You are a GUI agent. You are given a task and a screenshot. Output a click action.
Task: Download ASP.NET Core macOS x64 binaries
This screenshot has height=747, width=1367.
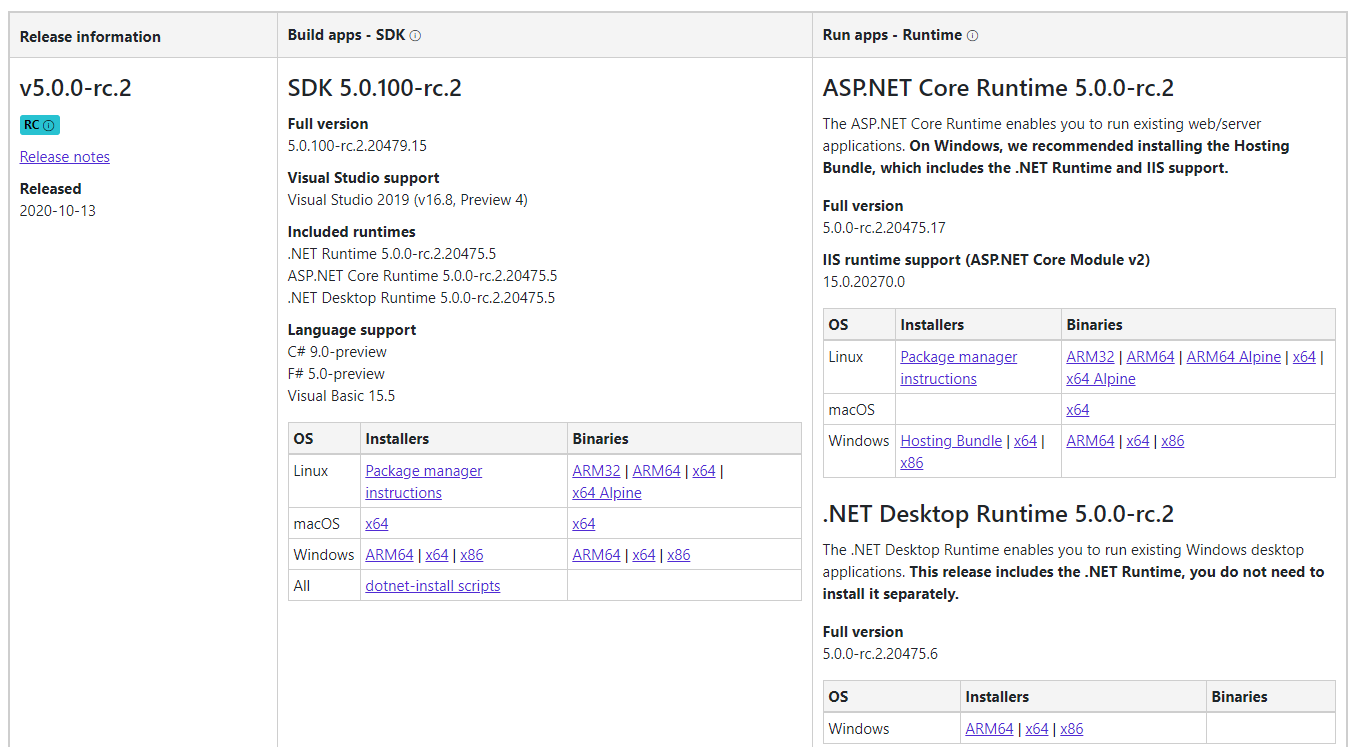tap(1078, 409)
